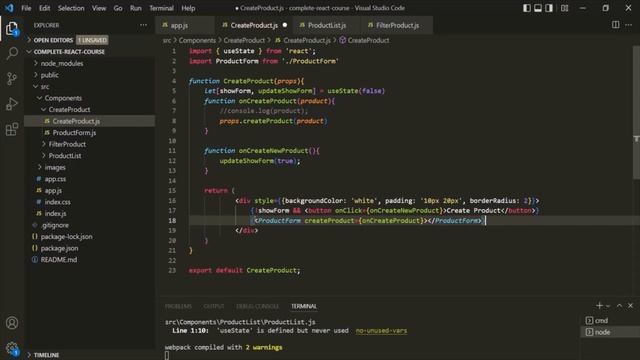Image resolution: width=640 pixels, height=360 pixels.
Task: Collapse the src folder
Action: tap(90, 87)
